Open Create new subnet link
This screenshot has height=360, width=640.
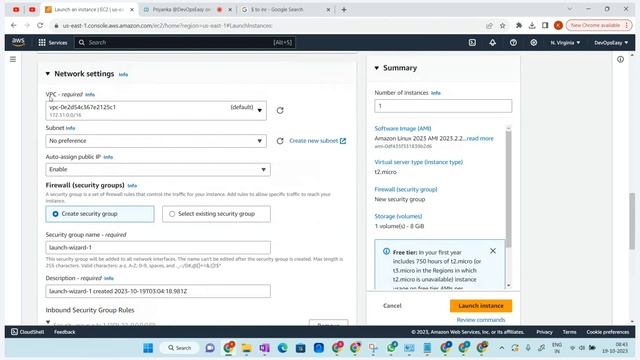point(318,141)
